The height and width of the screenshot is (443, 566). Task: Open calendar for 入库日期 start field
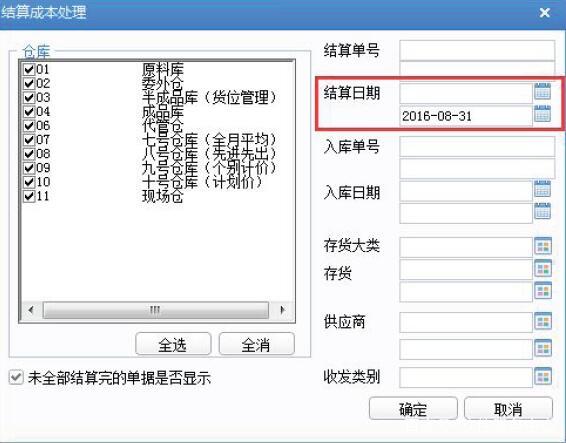543,189
